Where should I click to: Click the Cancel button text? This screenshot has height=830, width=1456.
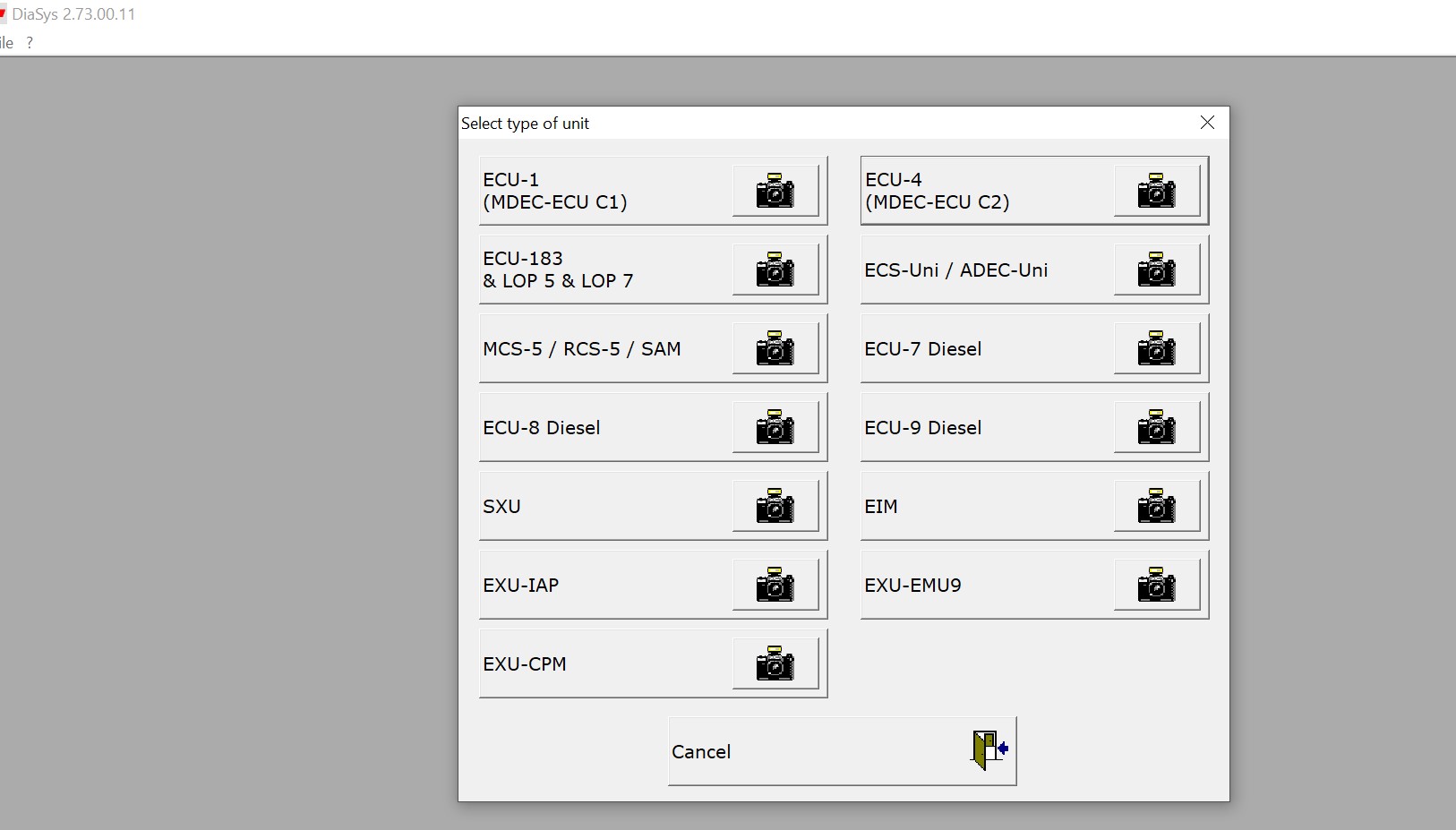[x=701, y=752]
